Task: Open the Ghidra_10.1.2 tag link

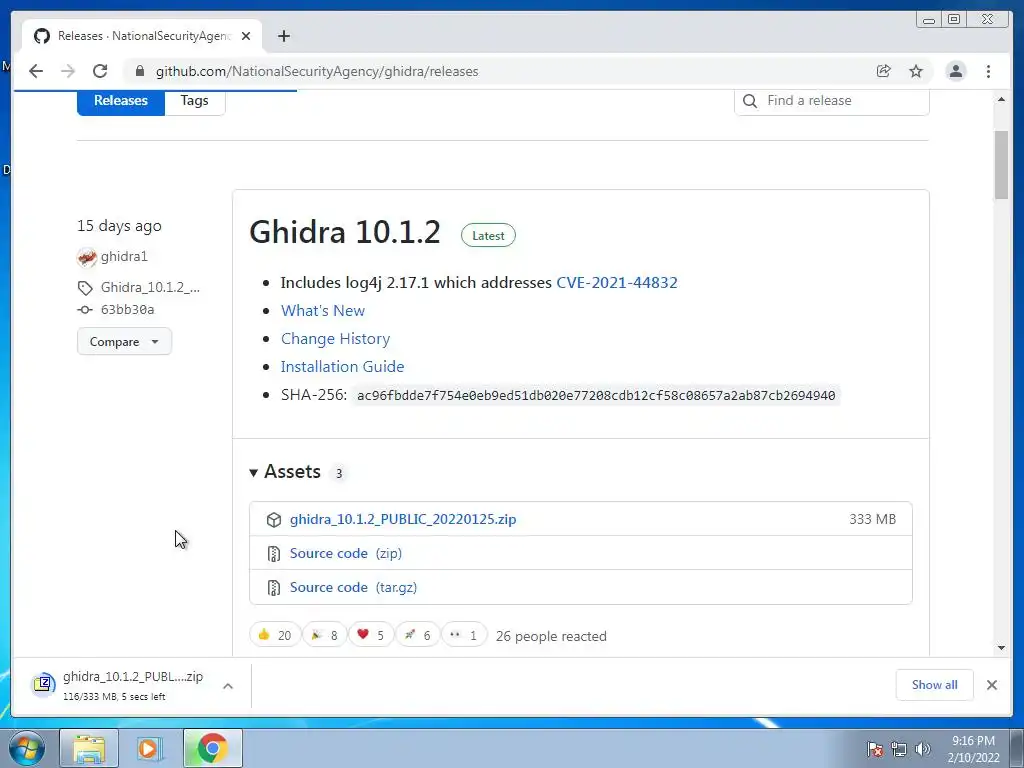Action: 150,287
